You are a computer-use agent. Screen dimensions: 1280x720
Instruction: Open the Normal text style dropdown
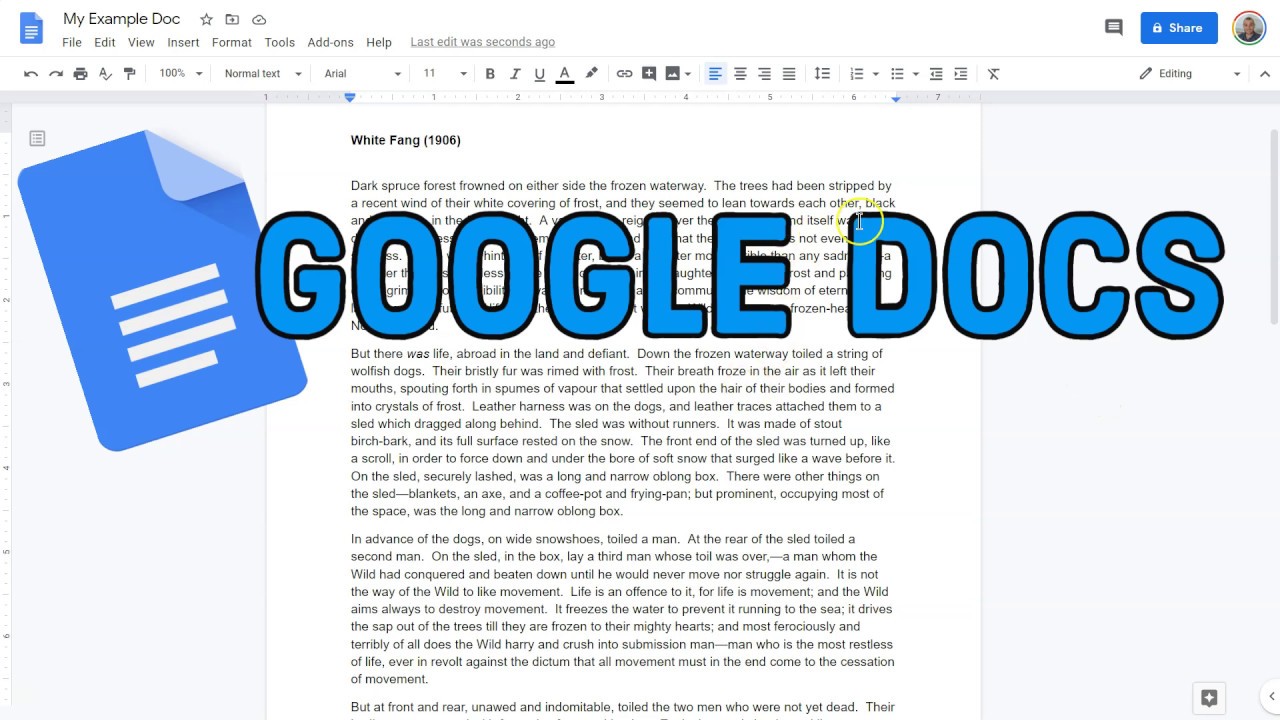262,74
